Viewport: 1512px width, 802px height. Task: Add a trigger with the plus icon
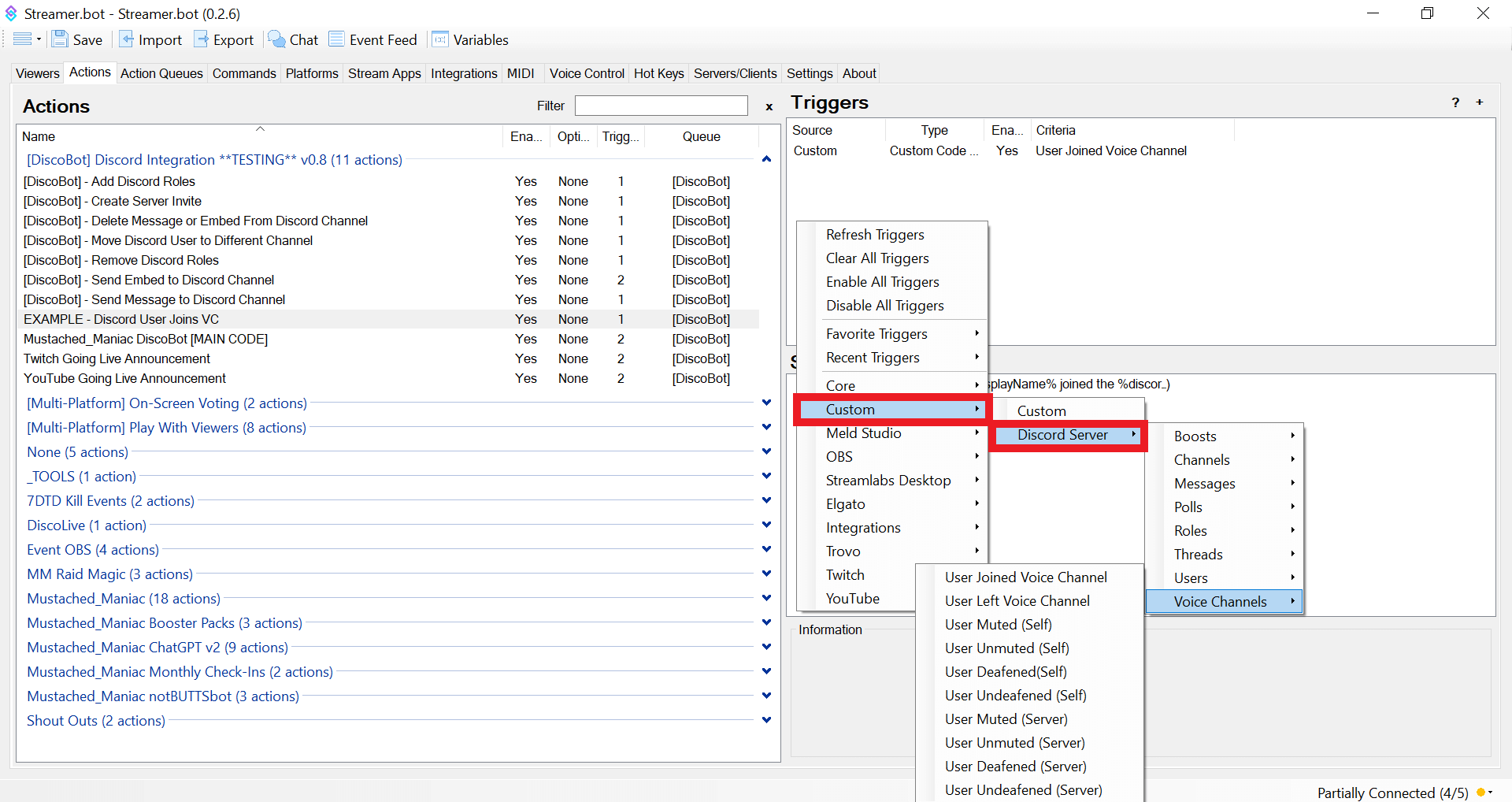tap(1480, 102)
